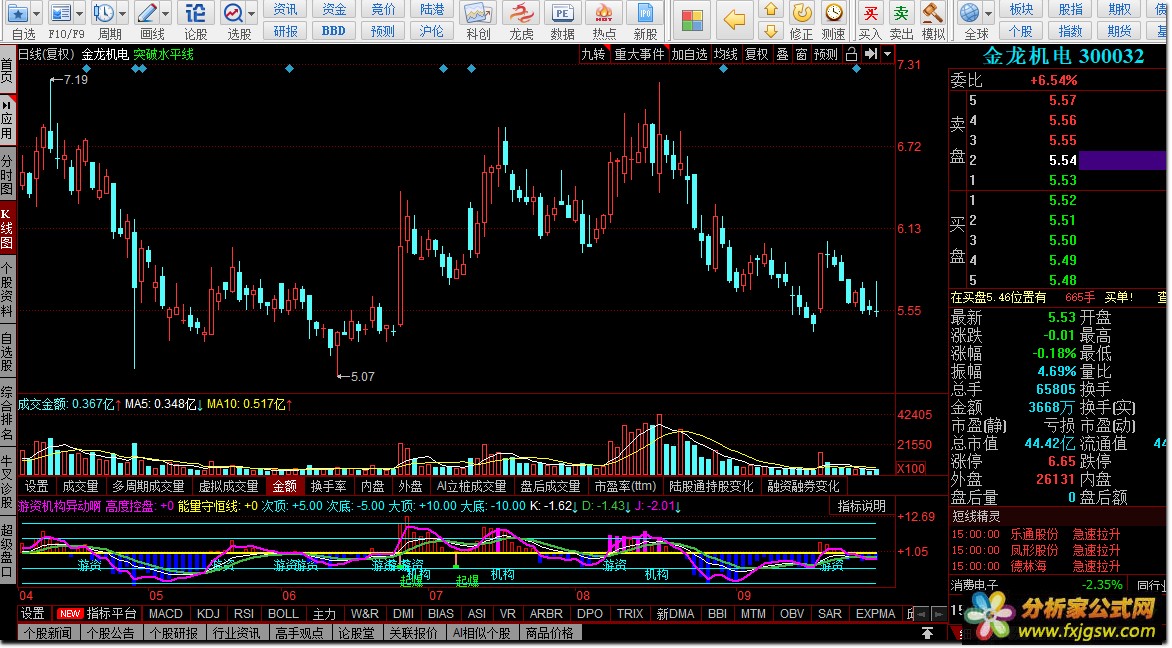1172x648 pixels.
Task: Open the 热点 hot topics flame icon
Action: 603,13
